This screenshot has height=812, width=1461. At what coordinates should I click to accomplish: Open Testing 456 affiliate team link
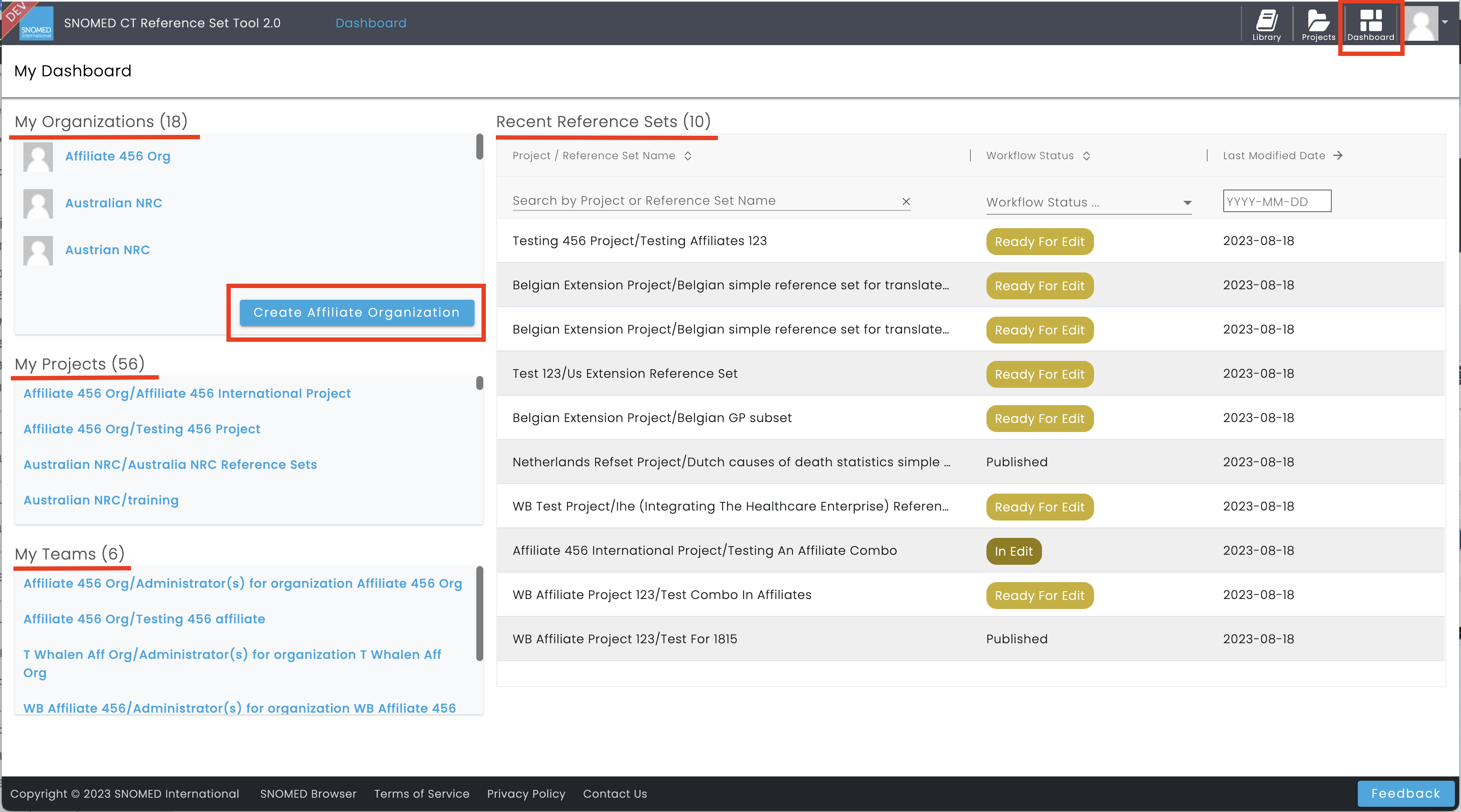[x=144, y=619]
